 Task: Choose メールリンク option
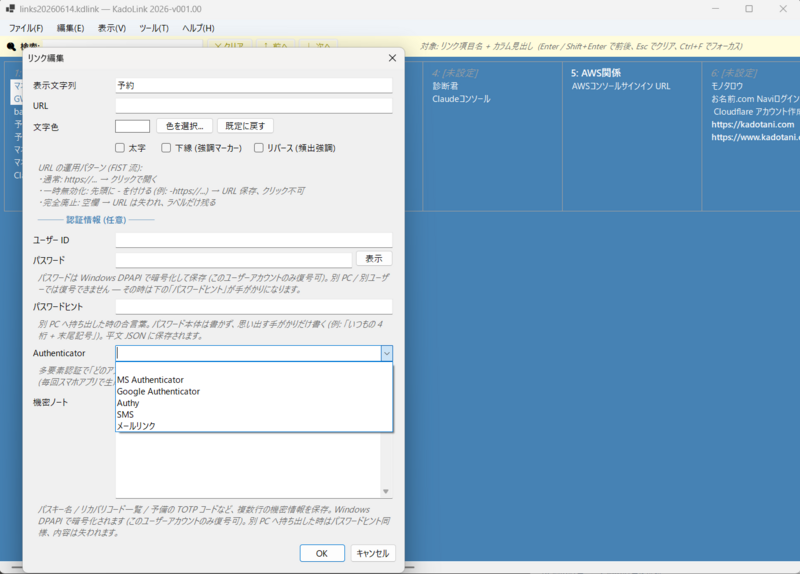[x=254, y=426]
